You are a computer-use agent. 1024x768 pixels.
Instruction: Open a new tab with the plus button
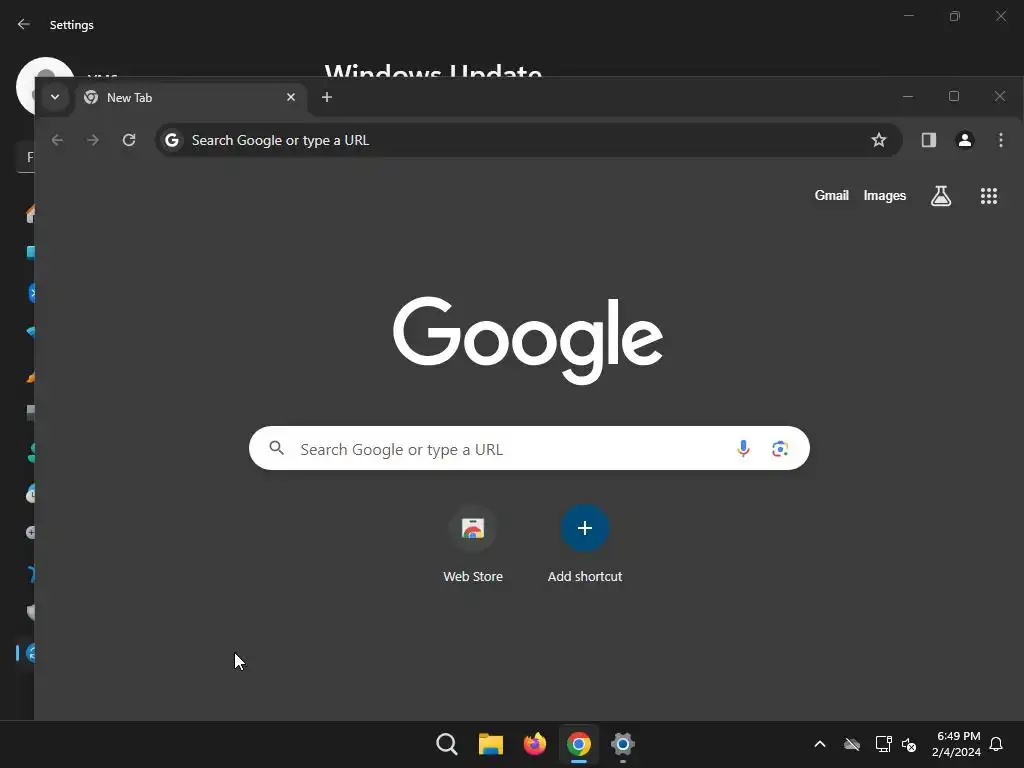click(x=327, y=97)
